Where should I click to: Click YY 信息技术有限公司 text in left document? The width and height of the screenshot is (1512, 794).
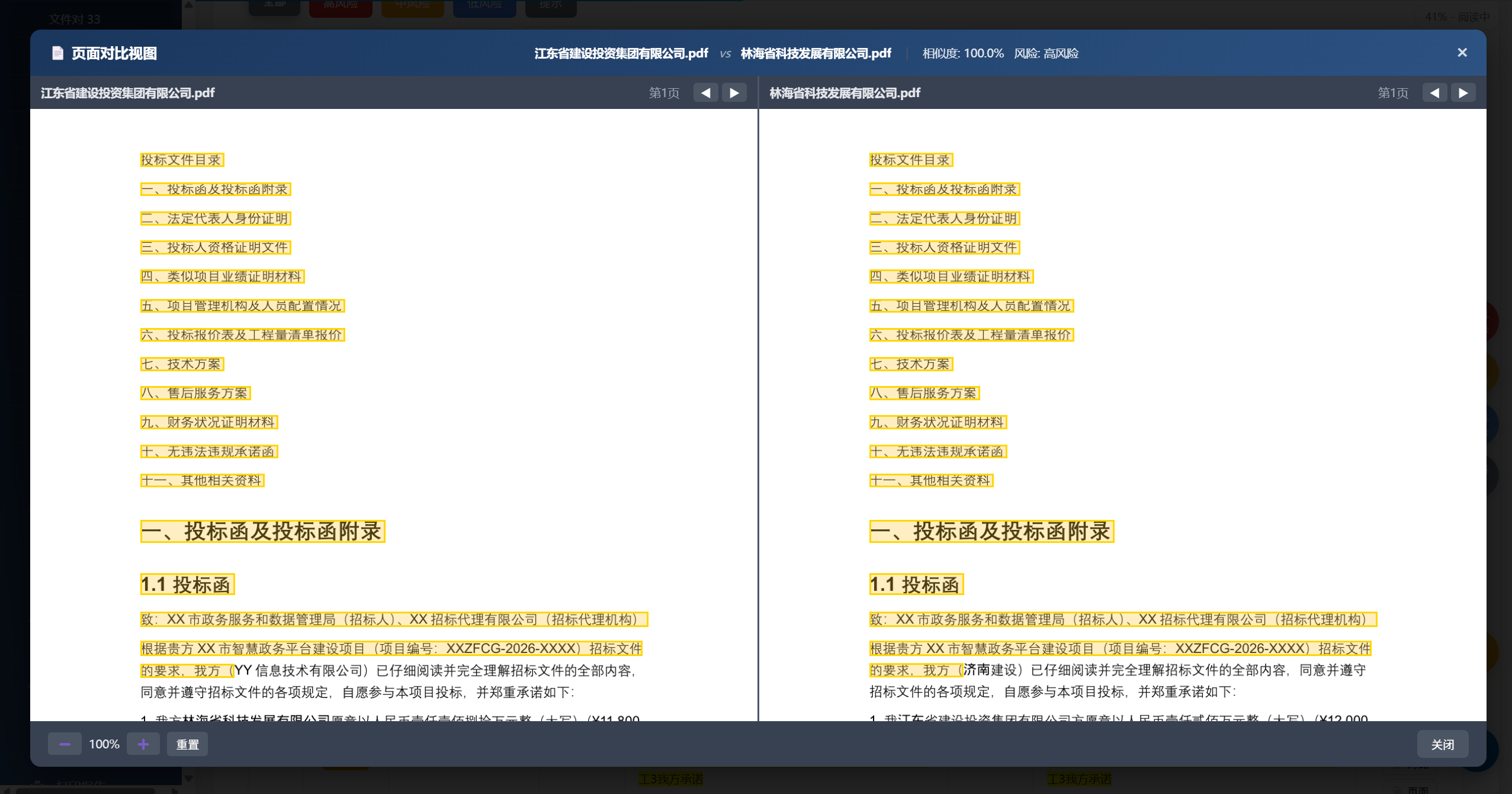[298, 670]
